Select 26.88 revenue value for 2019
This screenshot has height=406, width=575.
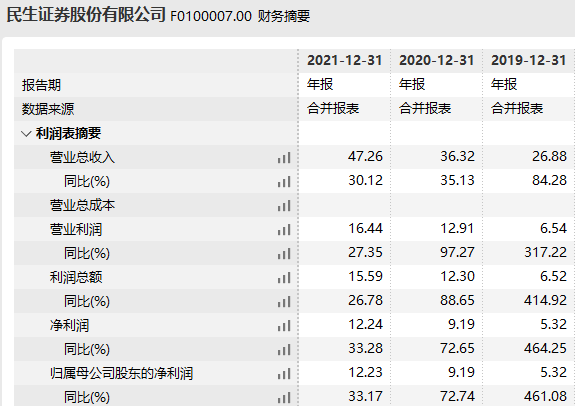click(549, 157)
